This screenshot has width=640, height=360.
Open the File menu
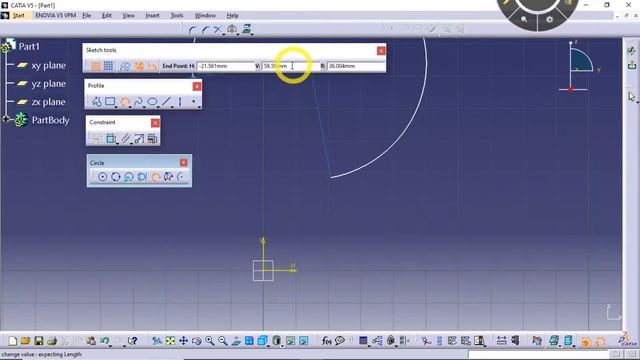click(x=87, y=16)
